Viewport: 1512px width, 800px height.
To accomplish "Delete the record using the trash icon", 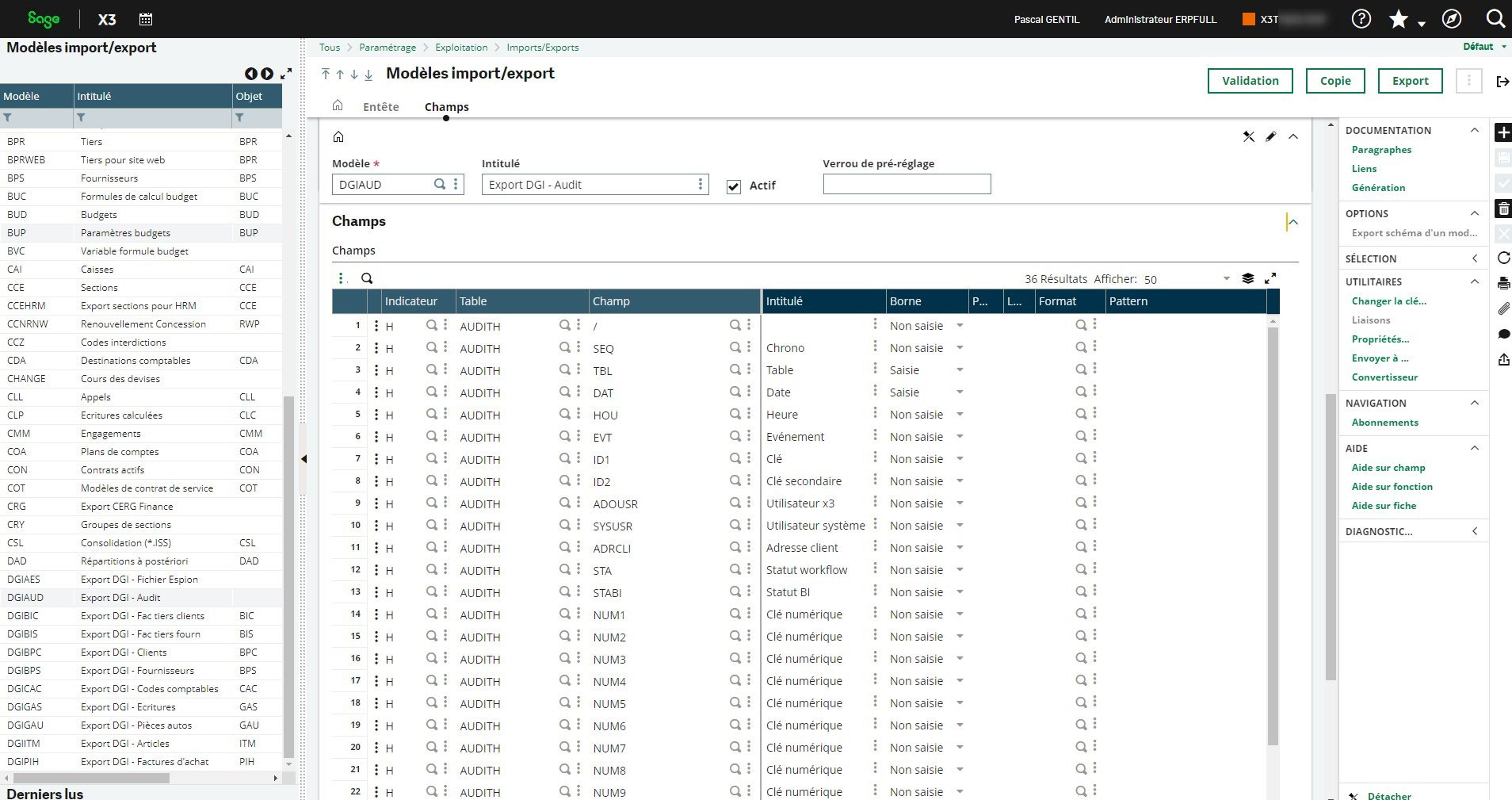I will point(1503,209).
